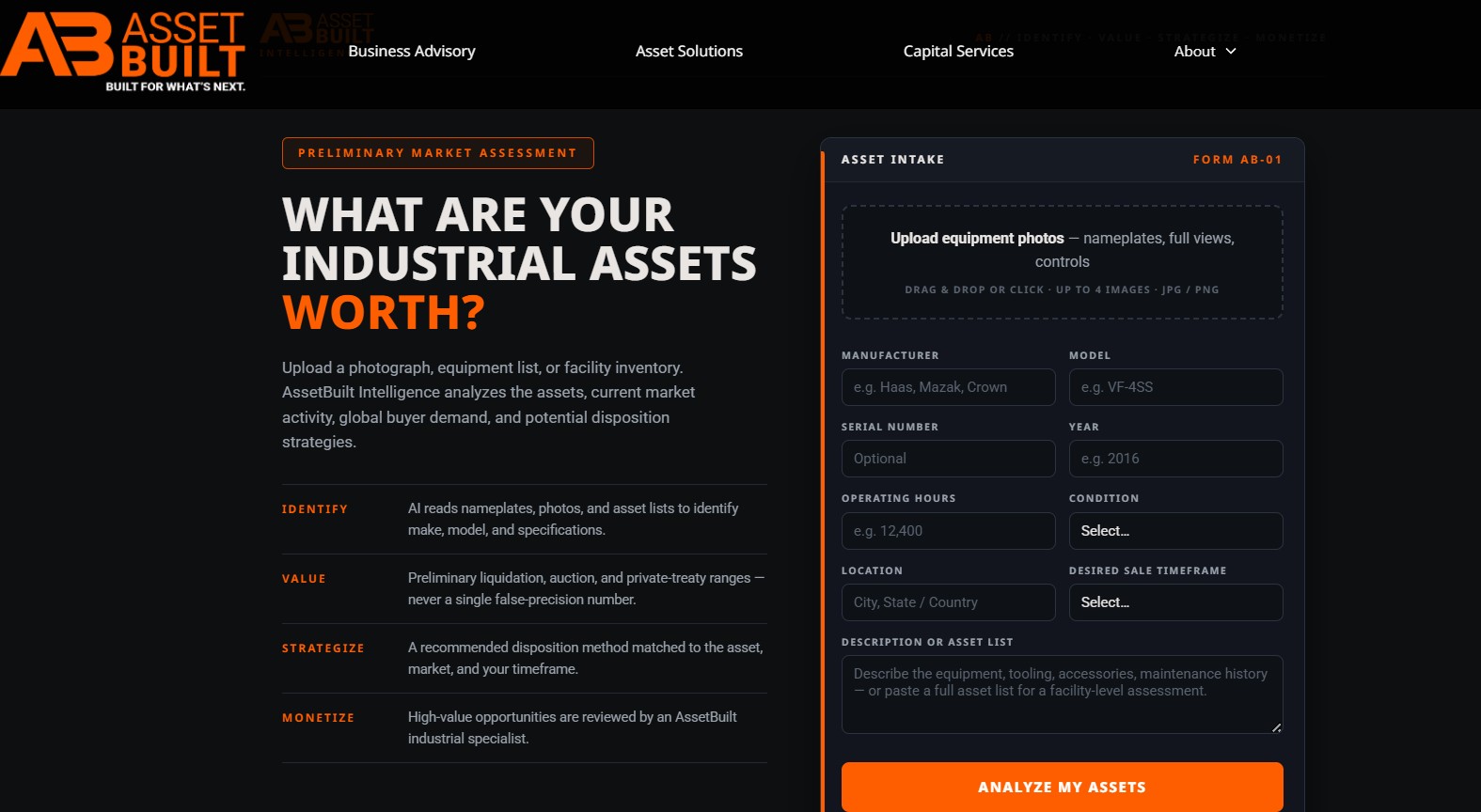Click the Year input field

click(1175, 459)
